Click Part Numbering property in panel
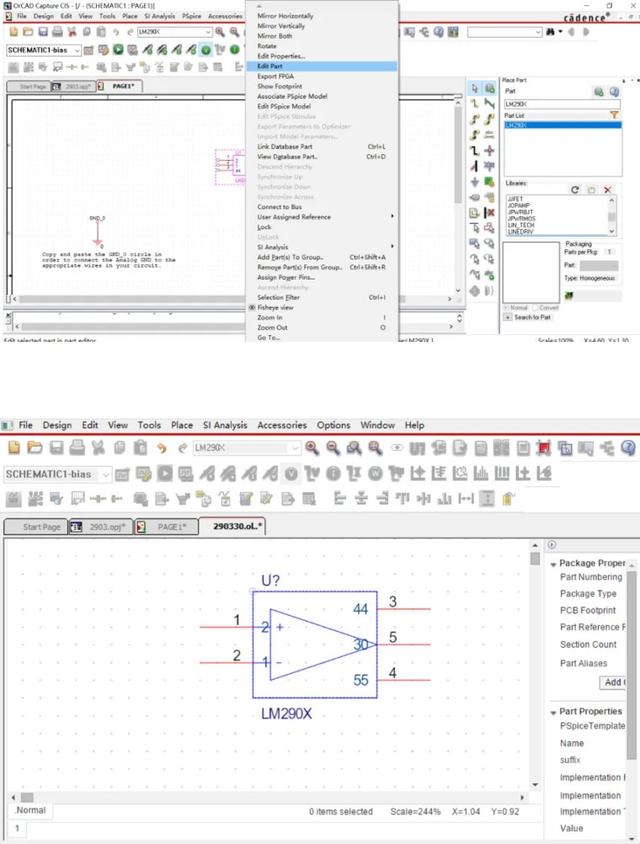 coord(591,576)
